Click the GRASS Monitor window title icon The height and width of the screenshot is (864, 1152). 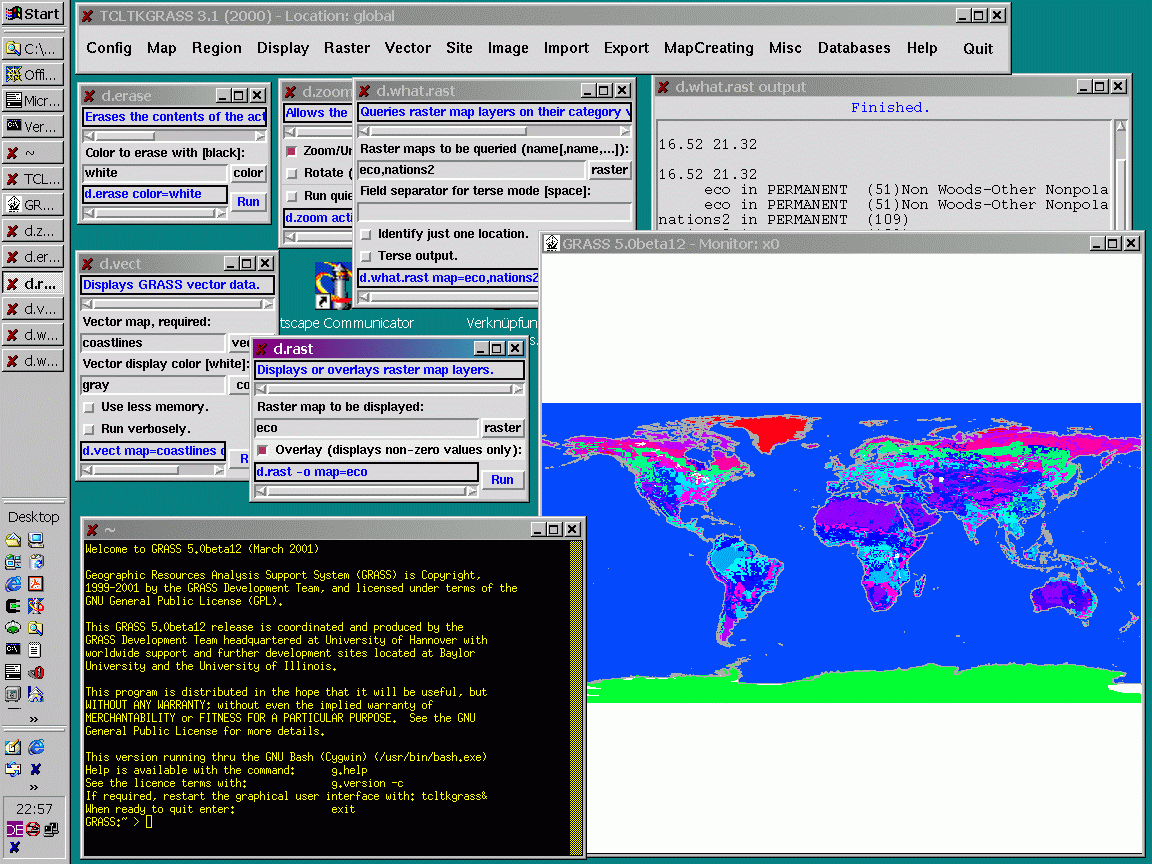click(x=551, y=244)
